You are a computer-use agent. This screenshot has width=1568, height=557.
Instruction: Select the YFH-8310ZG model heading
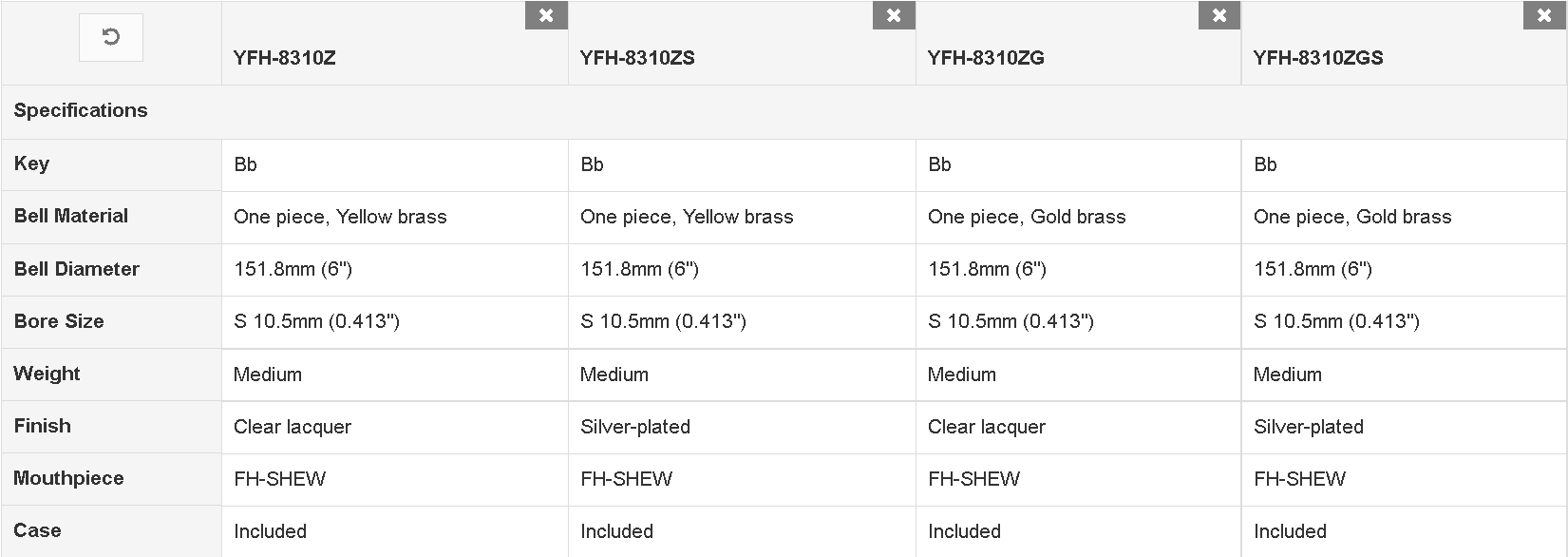(986, 58)
